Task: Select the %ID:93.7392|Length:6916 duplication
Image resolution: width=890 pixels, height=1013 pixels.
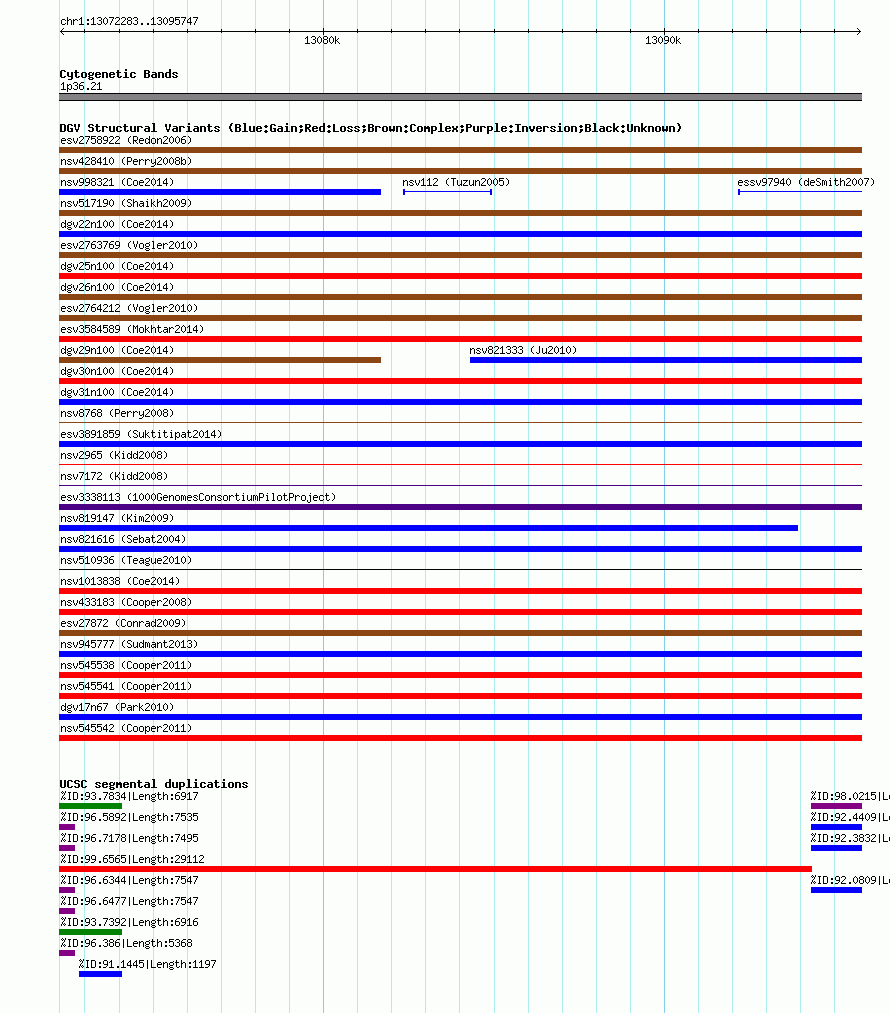Action: point(129,923)
